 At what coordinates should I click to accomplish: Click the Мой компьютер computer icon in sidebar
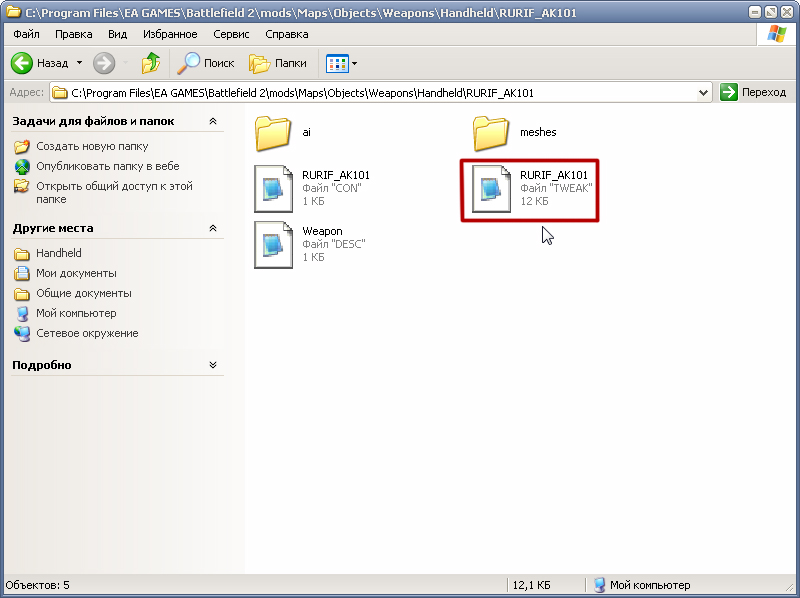pos(22,314)
